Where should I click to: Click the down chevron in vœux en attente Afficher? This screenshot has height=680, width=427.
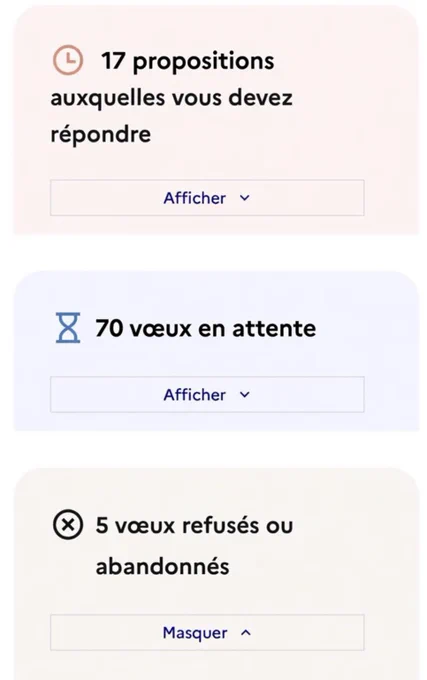tap(245, 395)
